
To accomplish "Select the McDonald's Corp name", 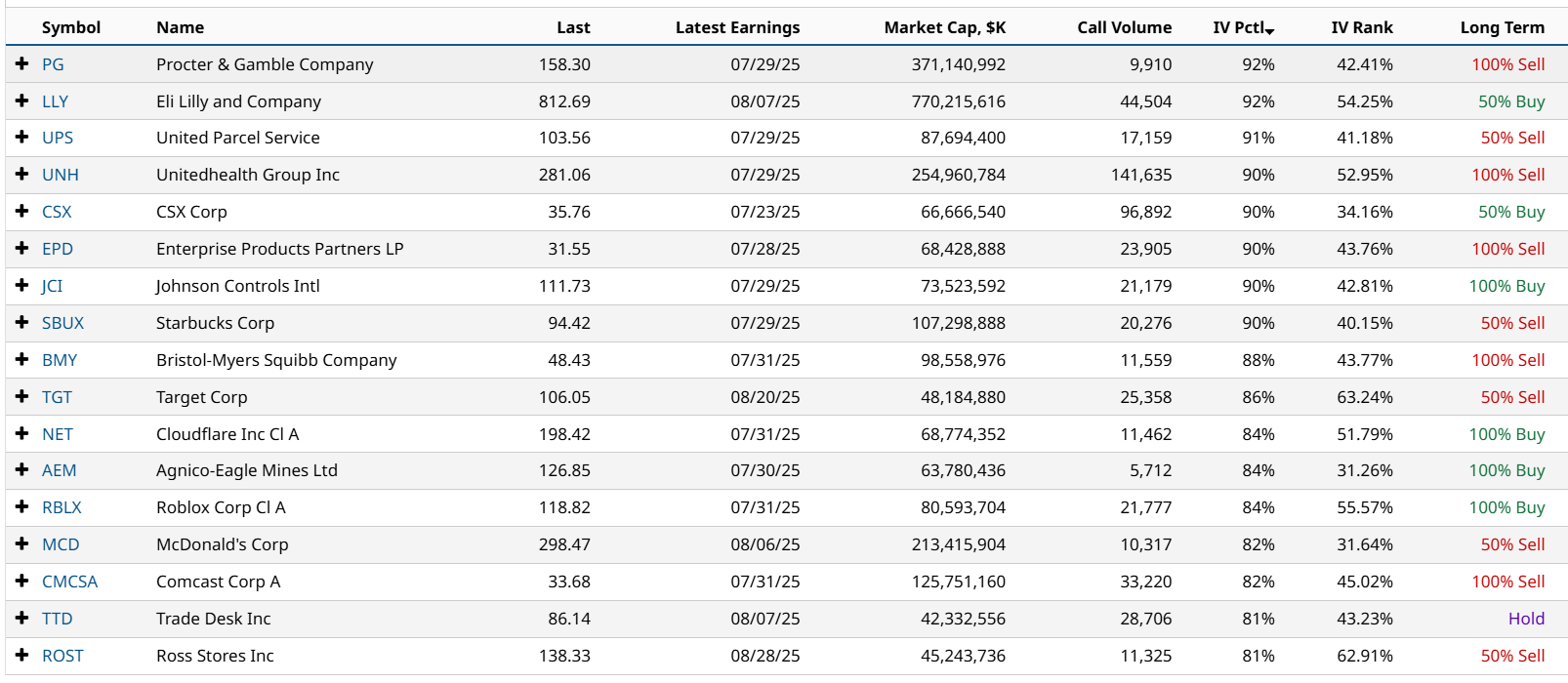I will tap(223, 544).
